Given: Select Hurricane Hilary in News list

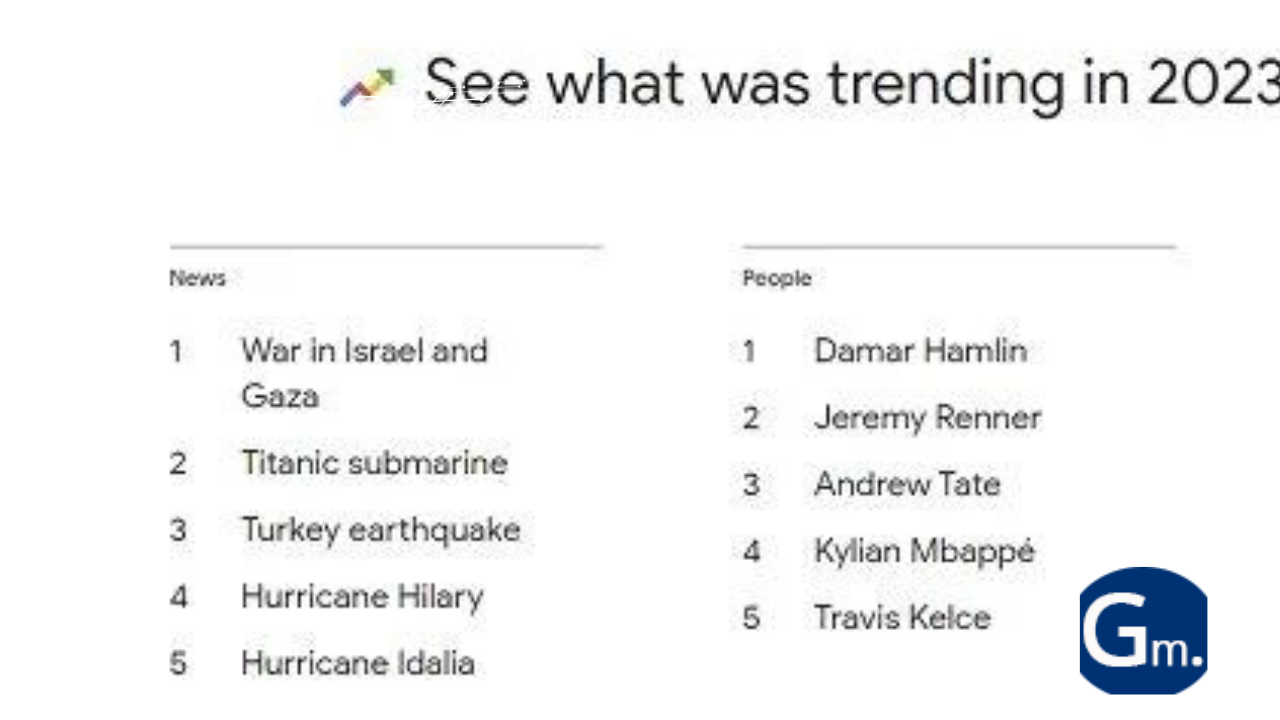Looking at the screenshot, I should point(362,597).
